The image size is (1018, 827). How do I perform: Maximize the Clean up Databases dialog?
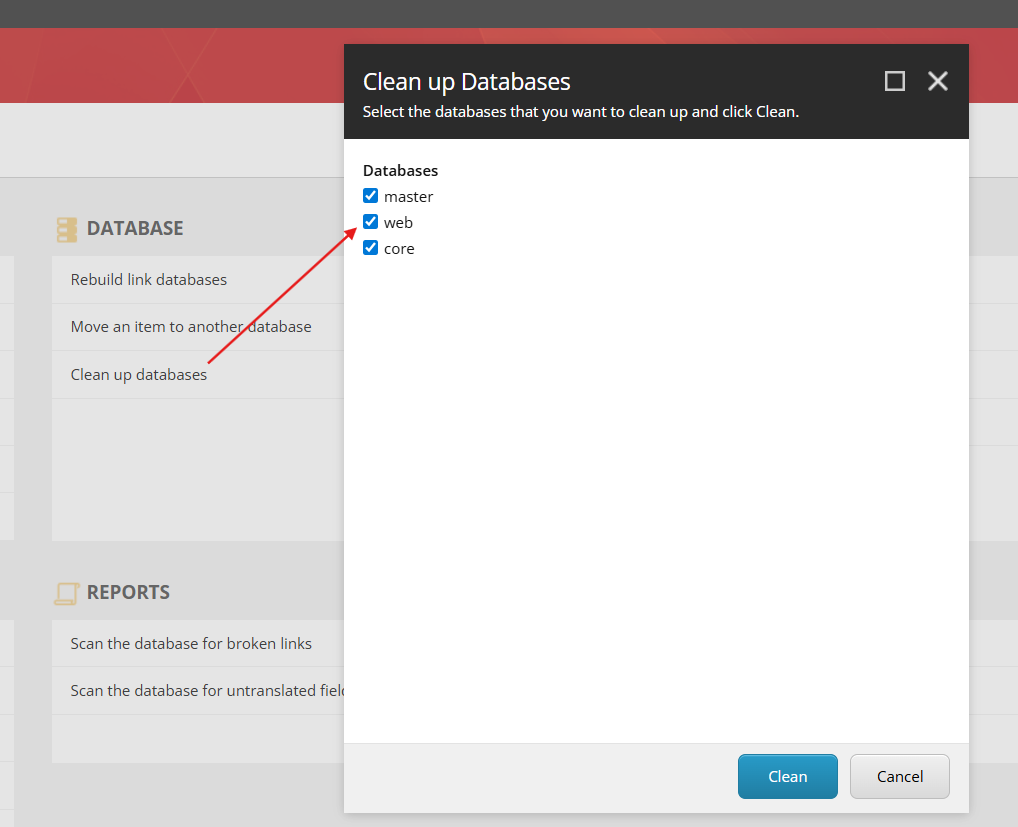coord(895,81)
